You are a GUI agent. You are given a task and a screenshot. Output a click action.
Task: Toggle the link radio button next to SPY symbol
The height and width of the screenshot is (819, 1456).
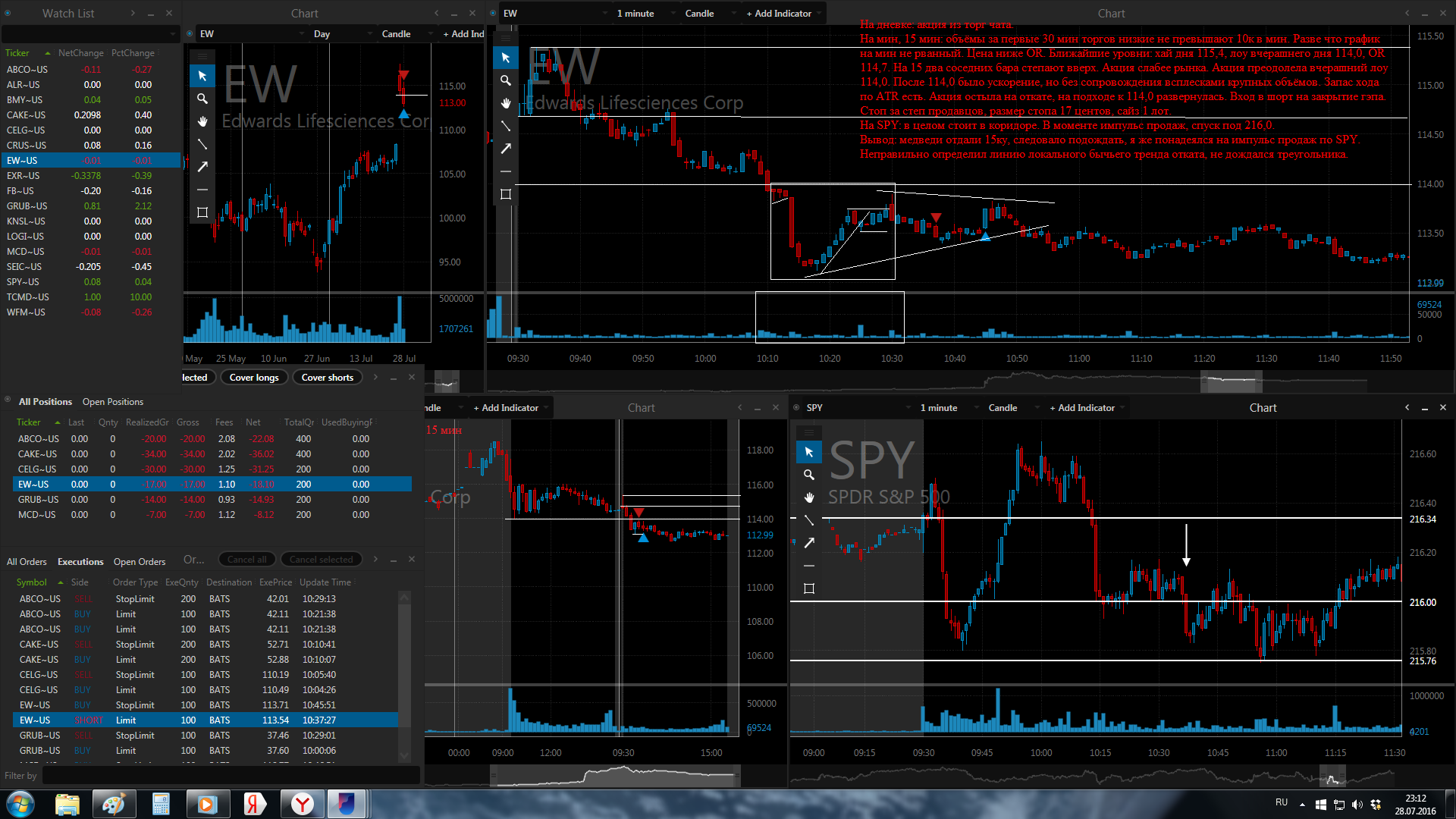pos(796,408)
